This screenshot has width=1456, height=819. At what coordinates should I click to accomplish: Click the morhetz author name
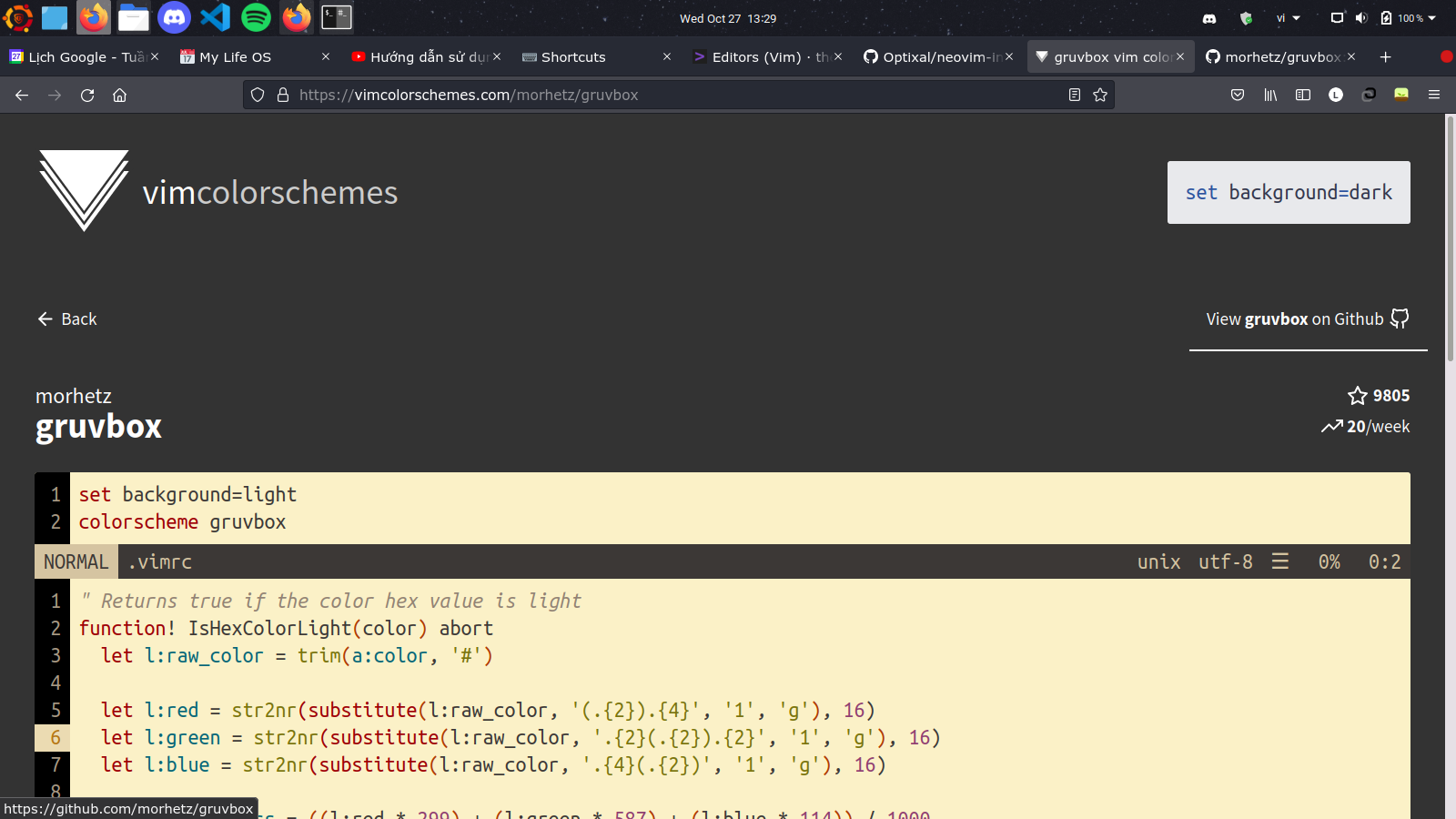pos(74,396)
